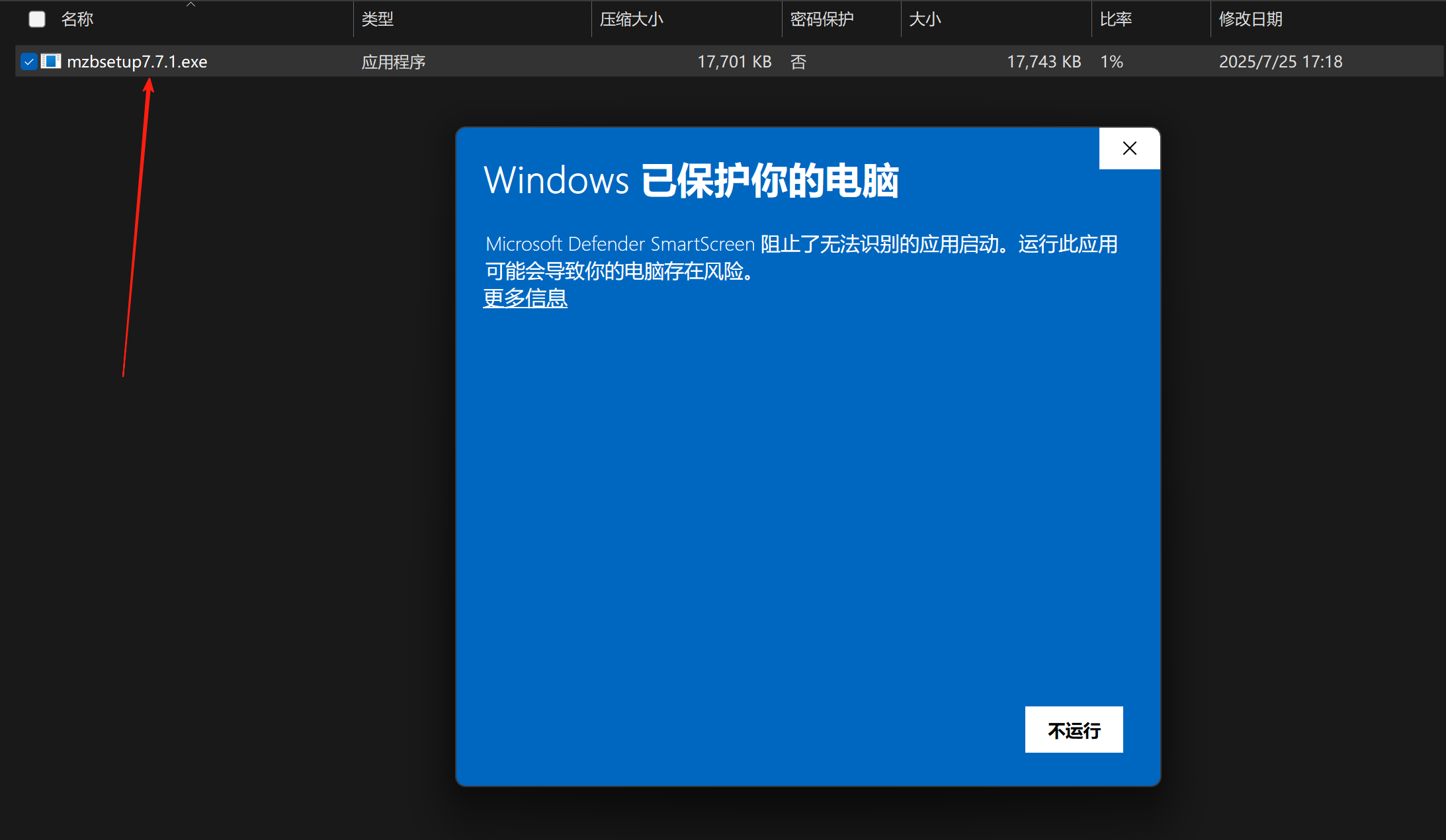Sort by the 比率 column header
The width and height of the screenshot is (1446, 840).
pos(1116,19)
